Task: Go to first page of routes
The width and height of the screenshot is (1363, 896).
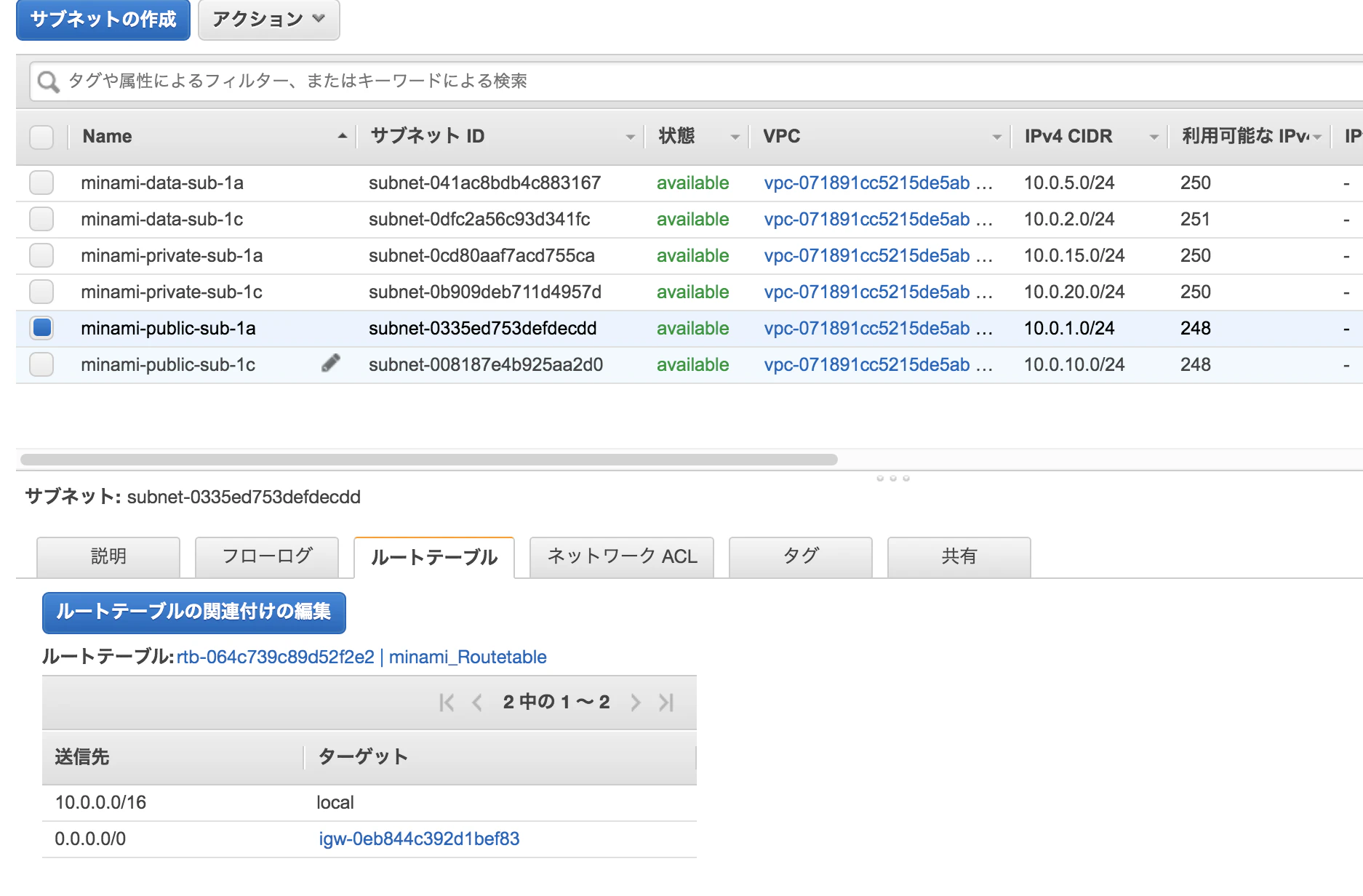Action: [x=447, y=703]
